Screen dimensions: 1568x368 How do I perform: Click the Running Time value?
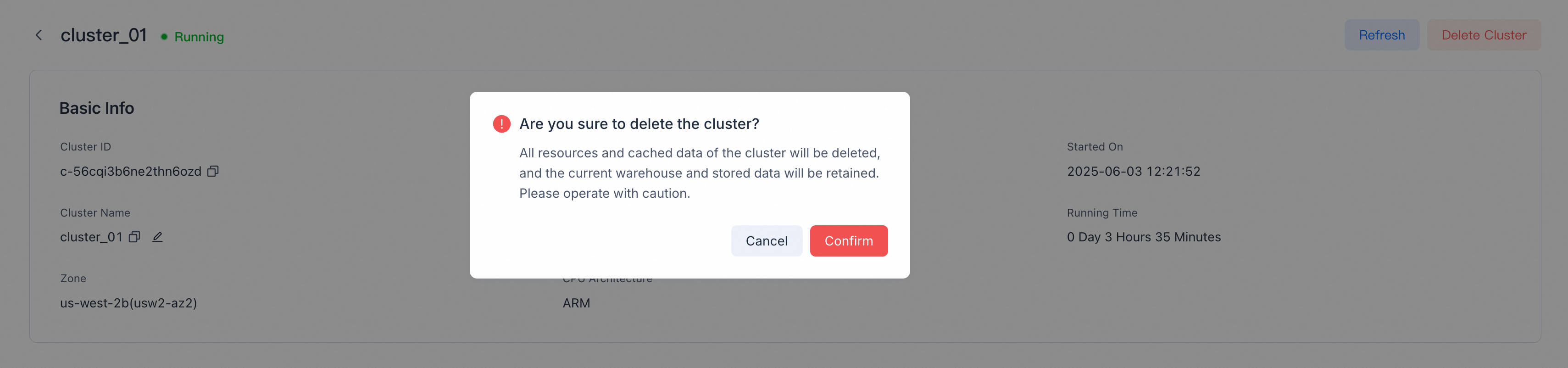[x=1144, y=237]
